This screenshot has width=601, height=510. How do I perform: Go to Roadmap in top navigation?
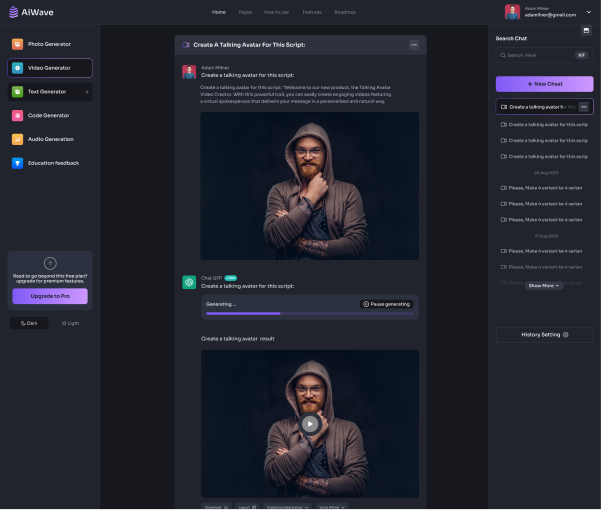[345, 12]
